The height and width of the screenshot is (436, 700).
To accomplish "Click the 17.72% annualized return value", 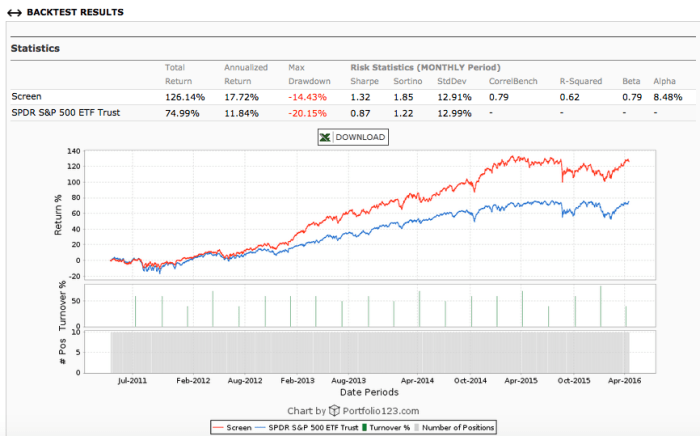I will [x=242, y=97].
